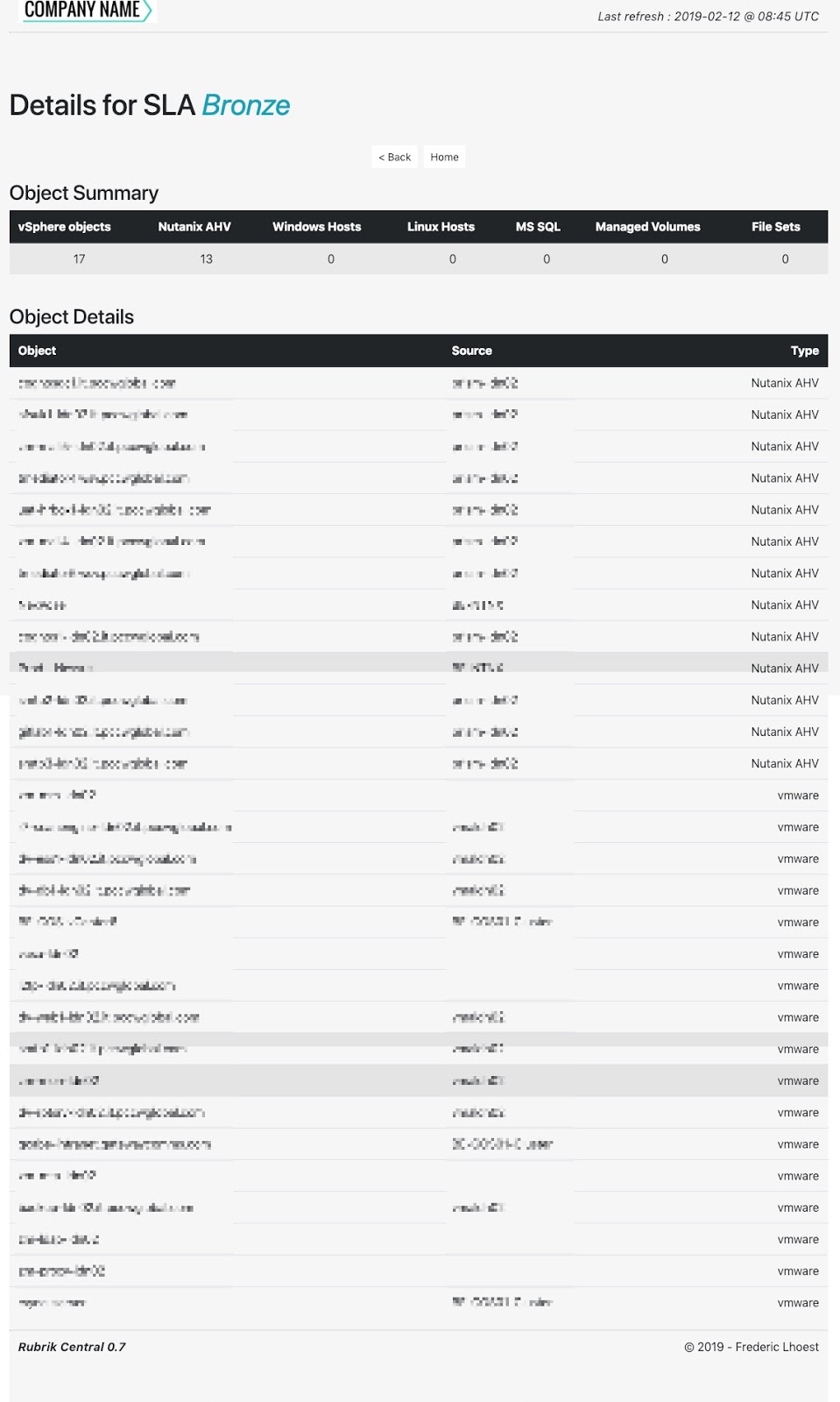The width and height of the screenshot is (840, 1402).
Task: Click the Linux Hosts header
Action: pos(441,227)
